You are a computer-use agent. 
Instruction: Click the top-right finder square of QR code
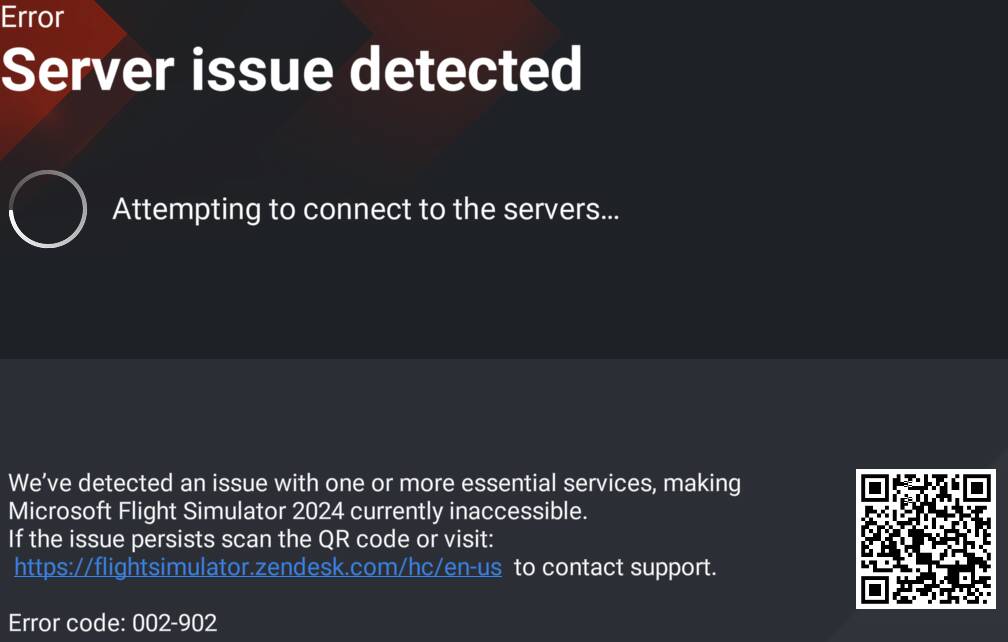(x=975, y=489)
